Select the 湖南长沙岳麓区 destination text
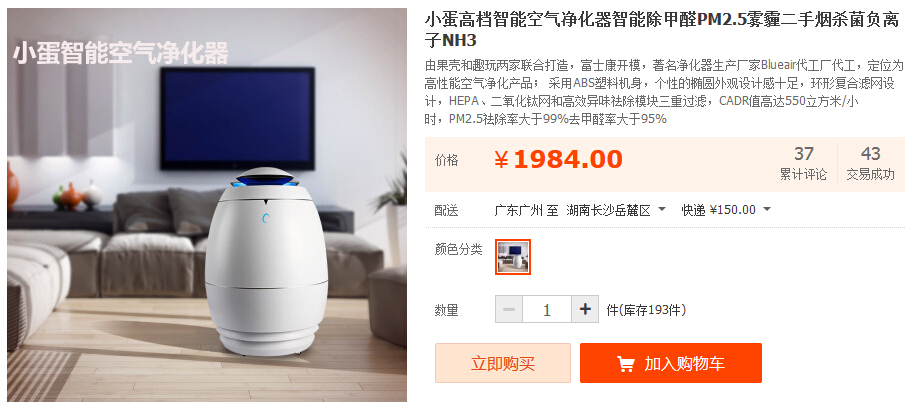 tap(608, 210)
